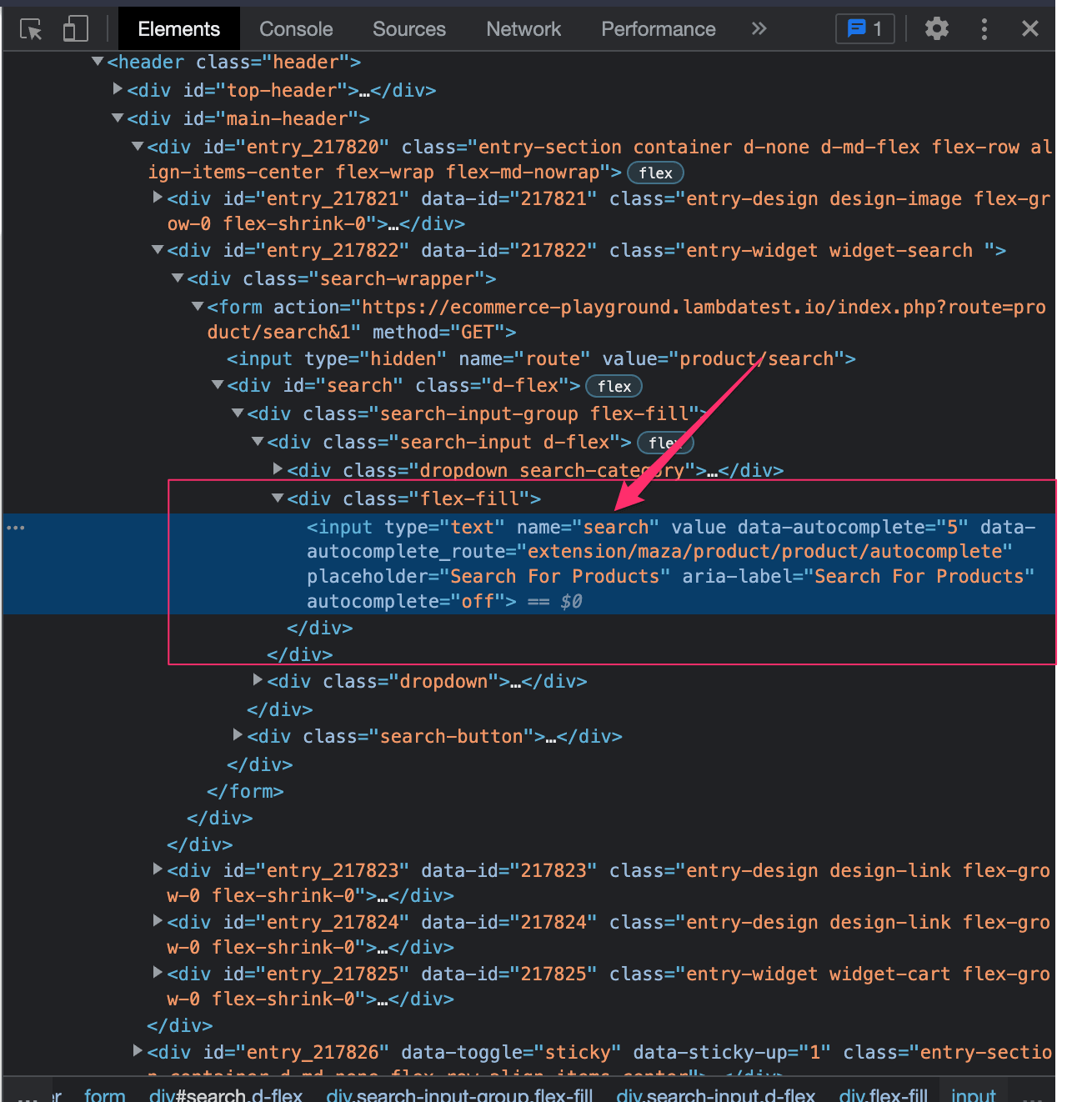Toggle the device toolbar icon
This screenshot has width=1092, height=1102.
pos(75,28)
